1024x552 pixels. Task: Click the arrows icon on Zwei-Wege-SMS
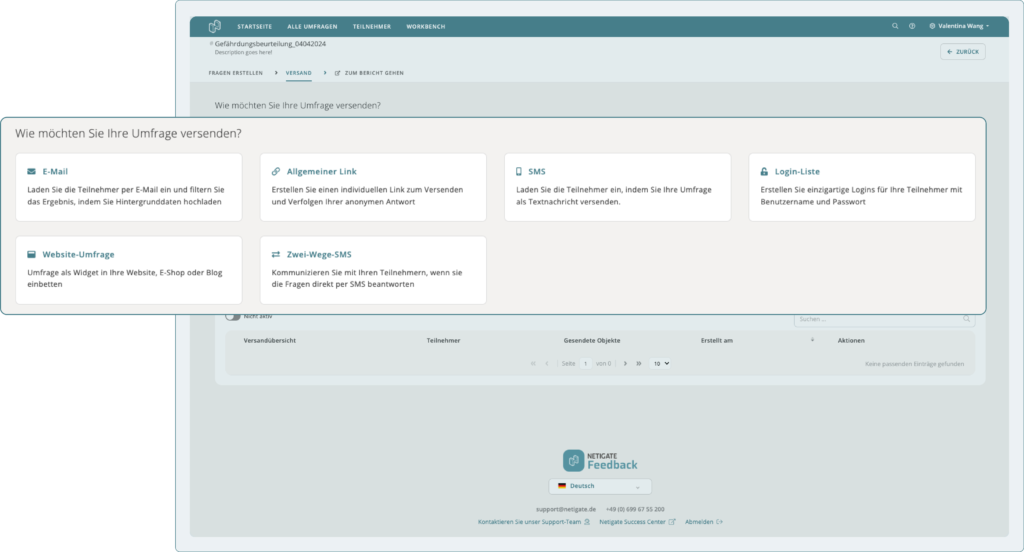click(x=276, y=254)
